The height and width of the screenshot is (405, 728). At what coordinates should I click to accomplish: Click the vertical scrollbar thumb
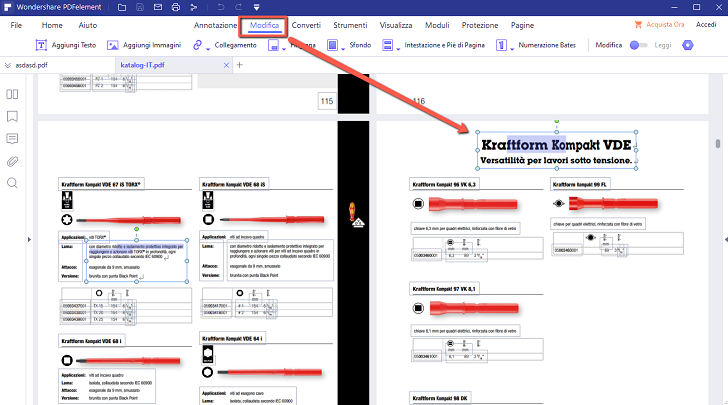(718, 144)
